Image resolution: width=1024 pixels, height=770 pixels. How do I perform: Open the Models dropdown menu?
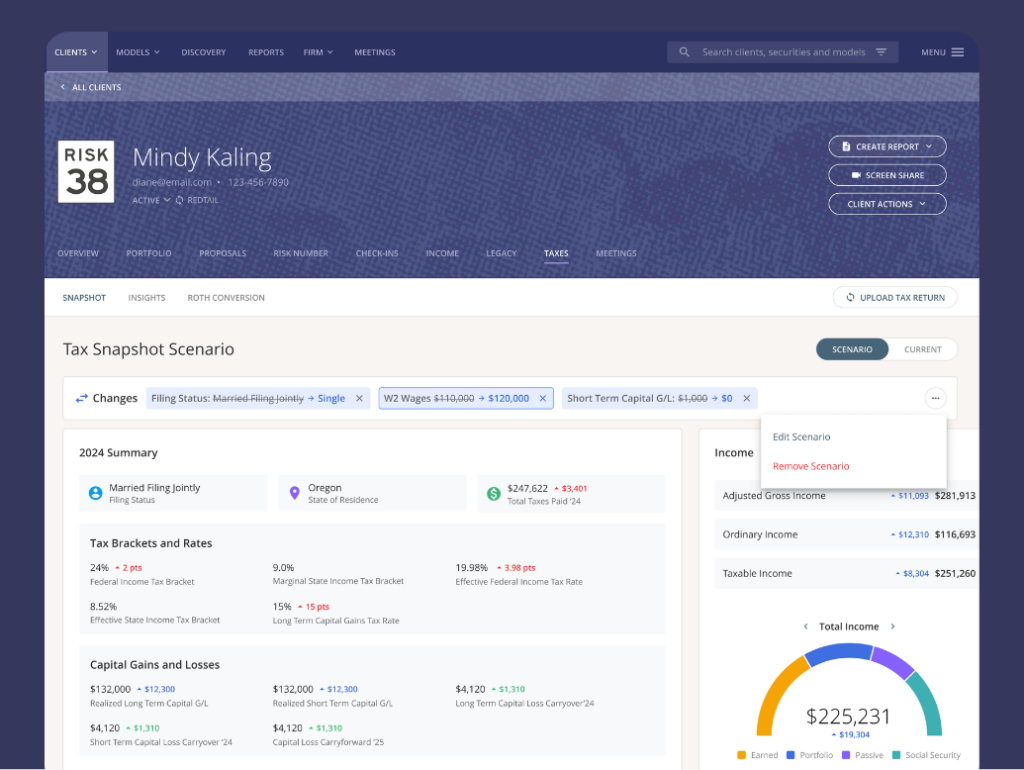(x=138, y=52)
